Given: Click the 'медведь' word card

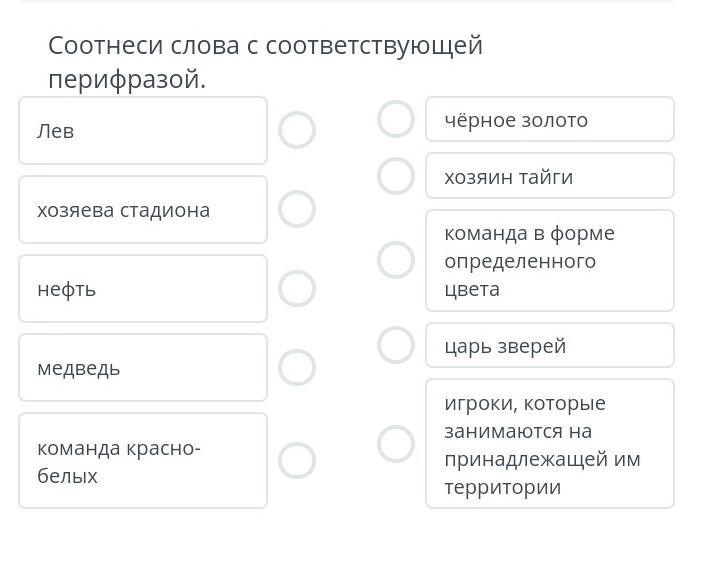Looking at the screenshot, I should pos(143,367).
